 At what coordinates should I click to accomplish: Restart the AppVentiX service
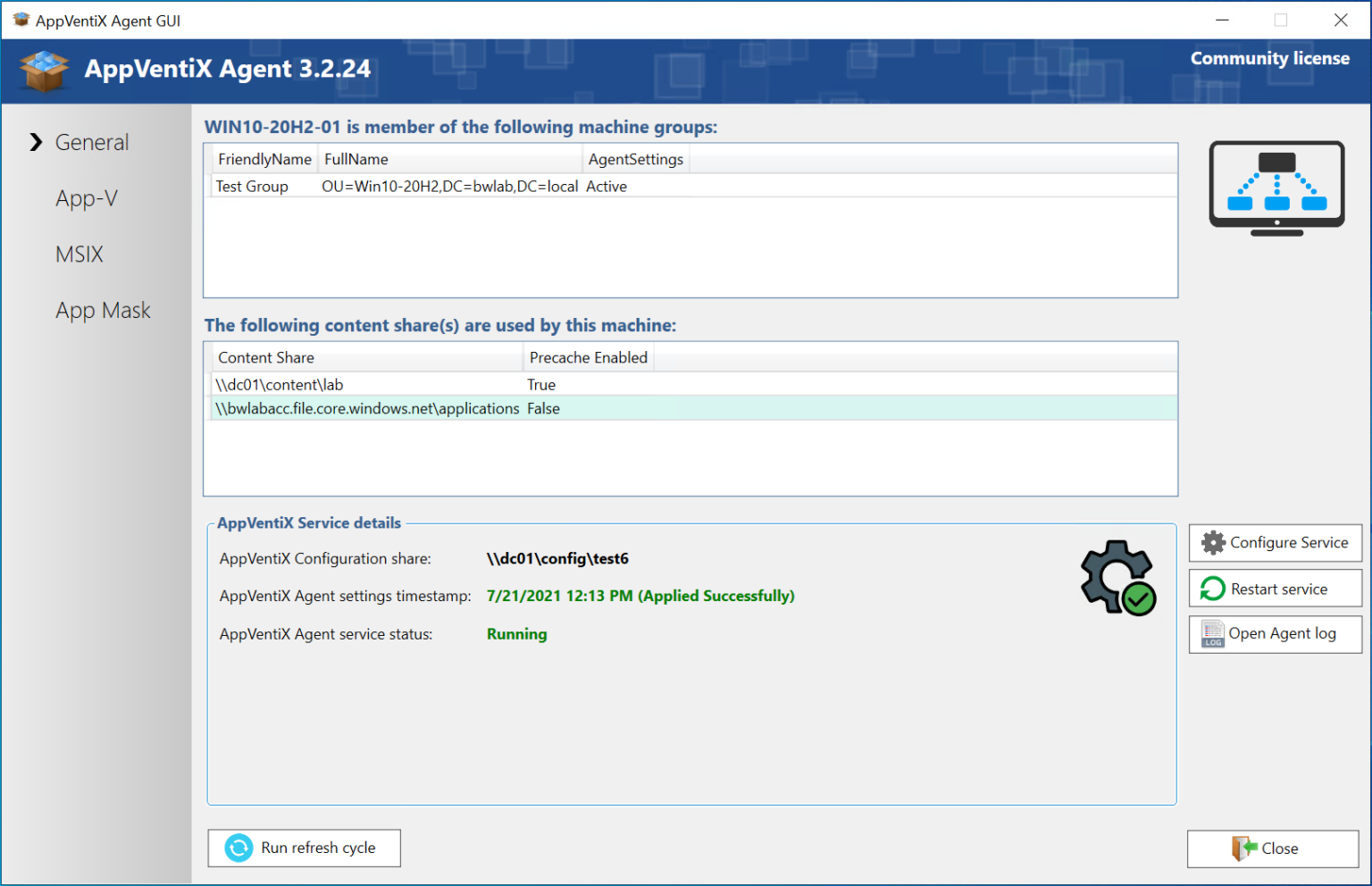[1275, 589]
